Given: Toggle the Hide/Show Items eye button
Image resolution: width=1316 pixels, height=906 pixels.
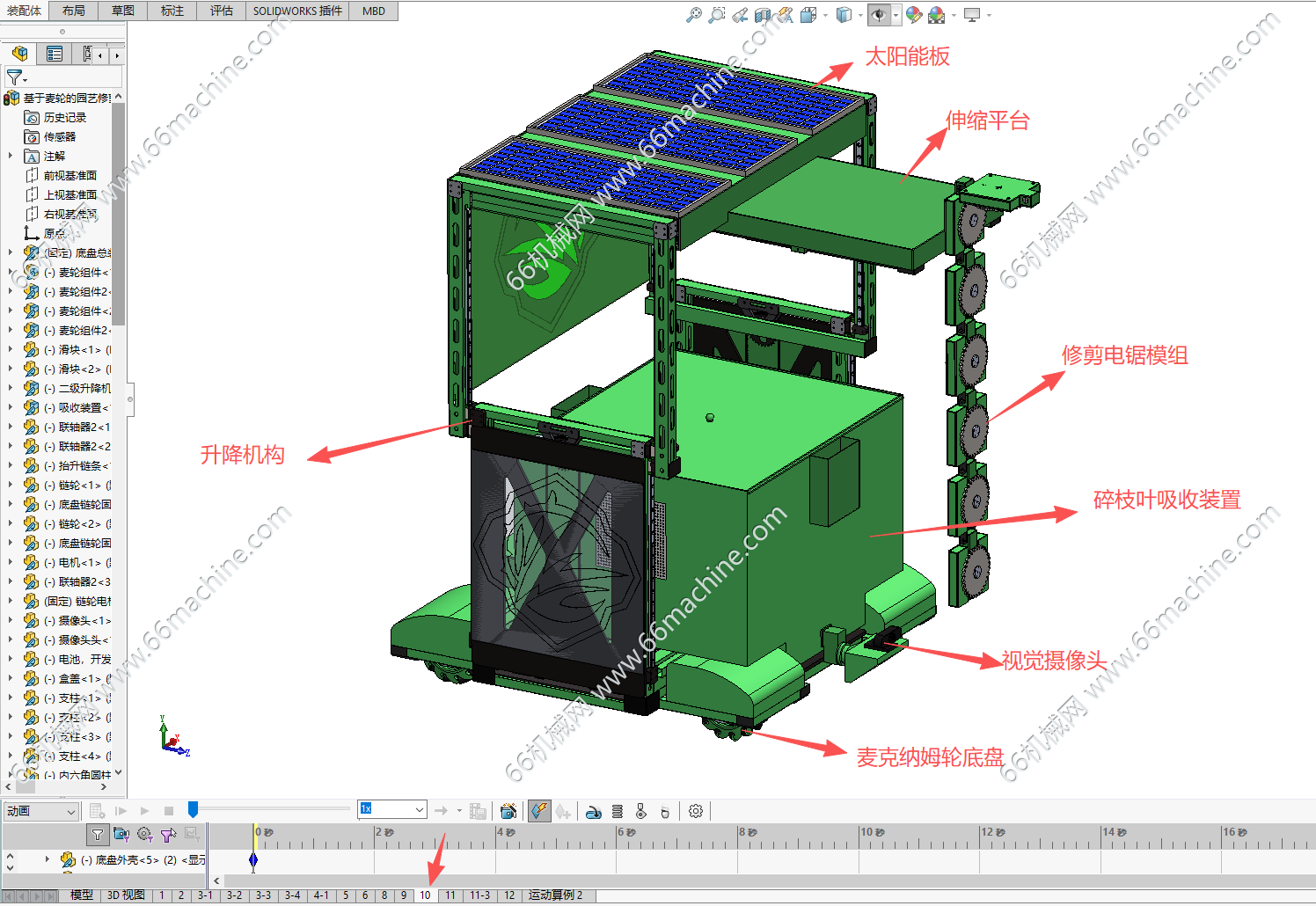Looking at the screenshot, I should 878,15.
